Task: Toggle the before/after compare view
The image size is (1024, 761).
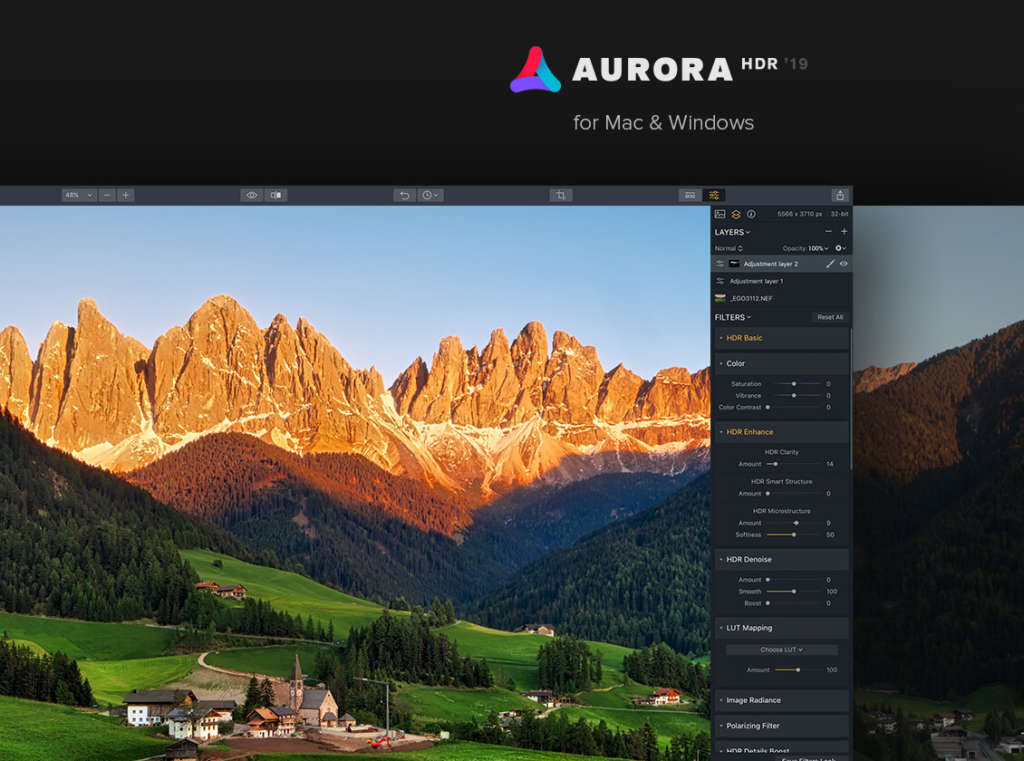Action: click(x=276, y=195)
